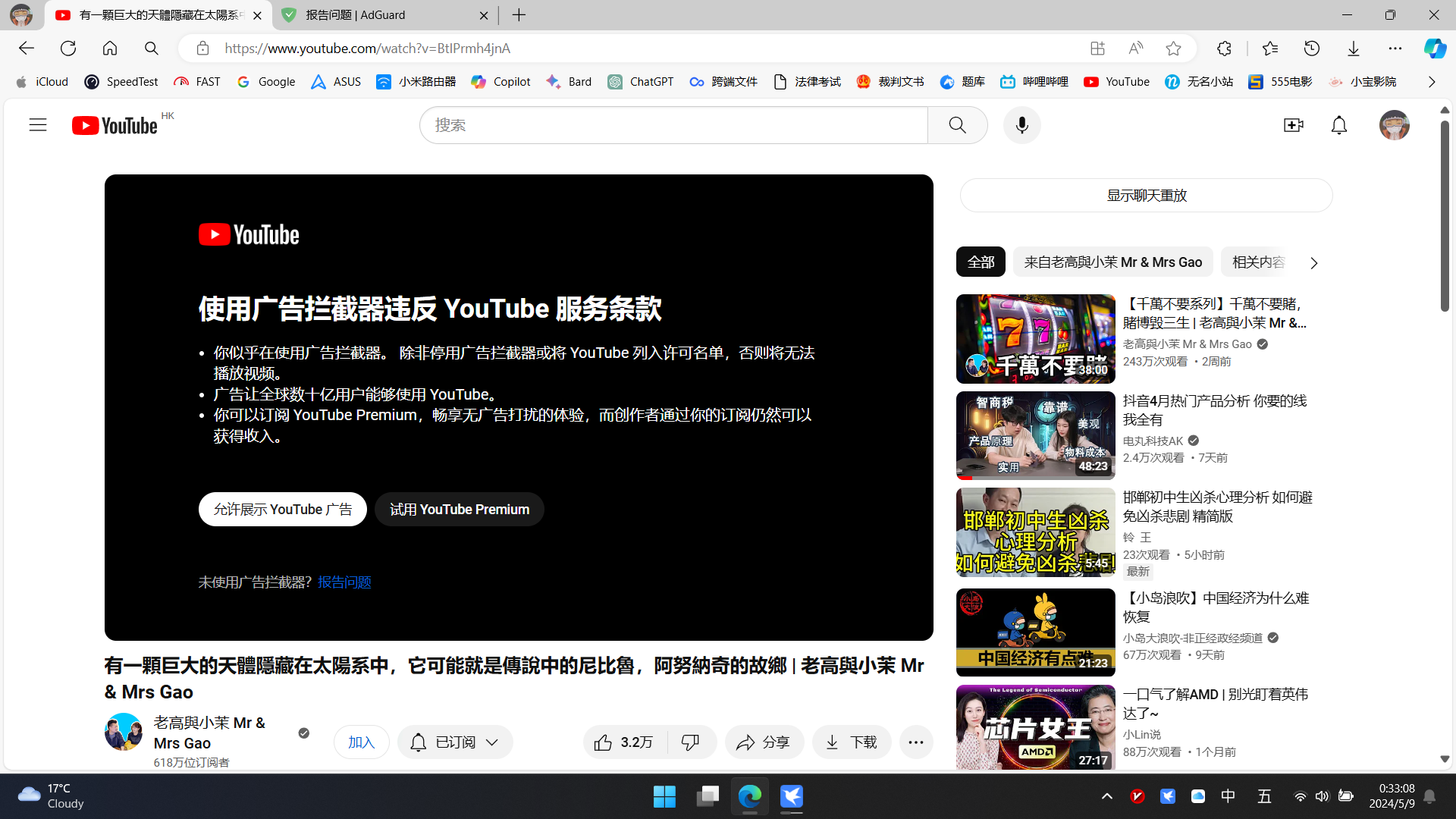
Task: Open the video's more actions ellipsis
Action: pos(916,742)
